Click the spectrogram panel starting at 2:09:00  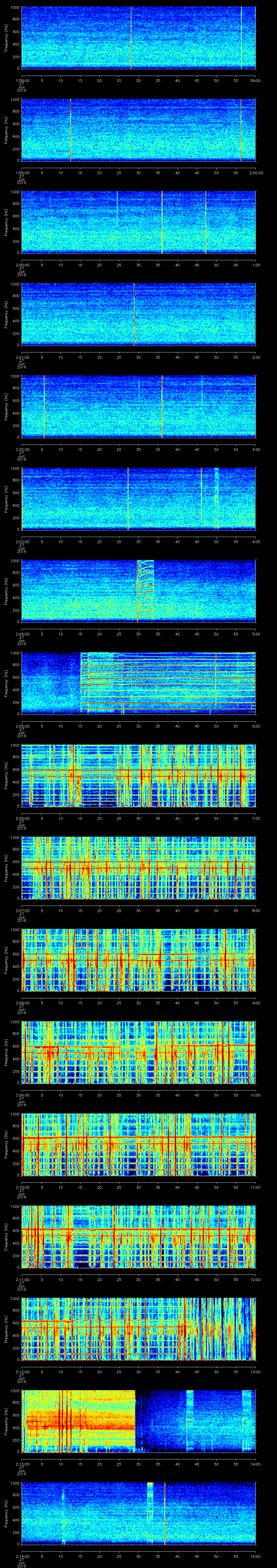pos(139,1052)
